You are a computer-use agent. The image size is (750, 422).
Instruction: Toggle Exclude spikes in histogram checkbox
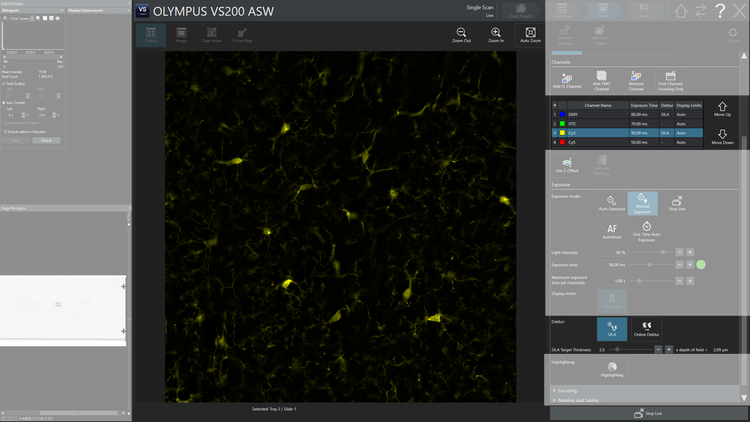pos(4,131)
